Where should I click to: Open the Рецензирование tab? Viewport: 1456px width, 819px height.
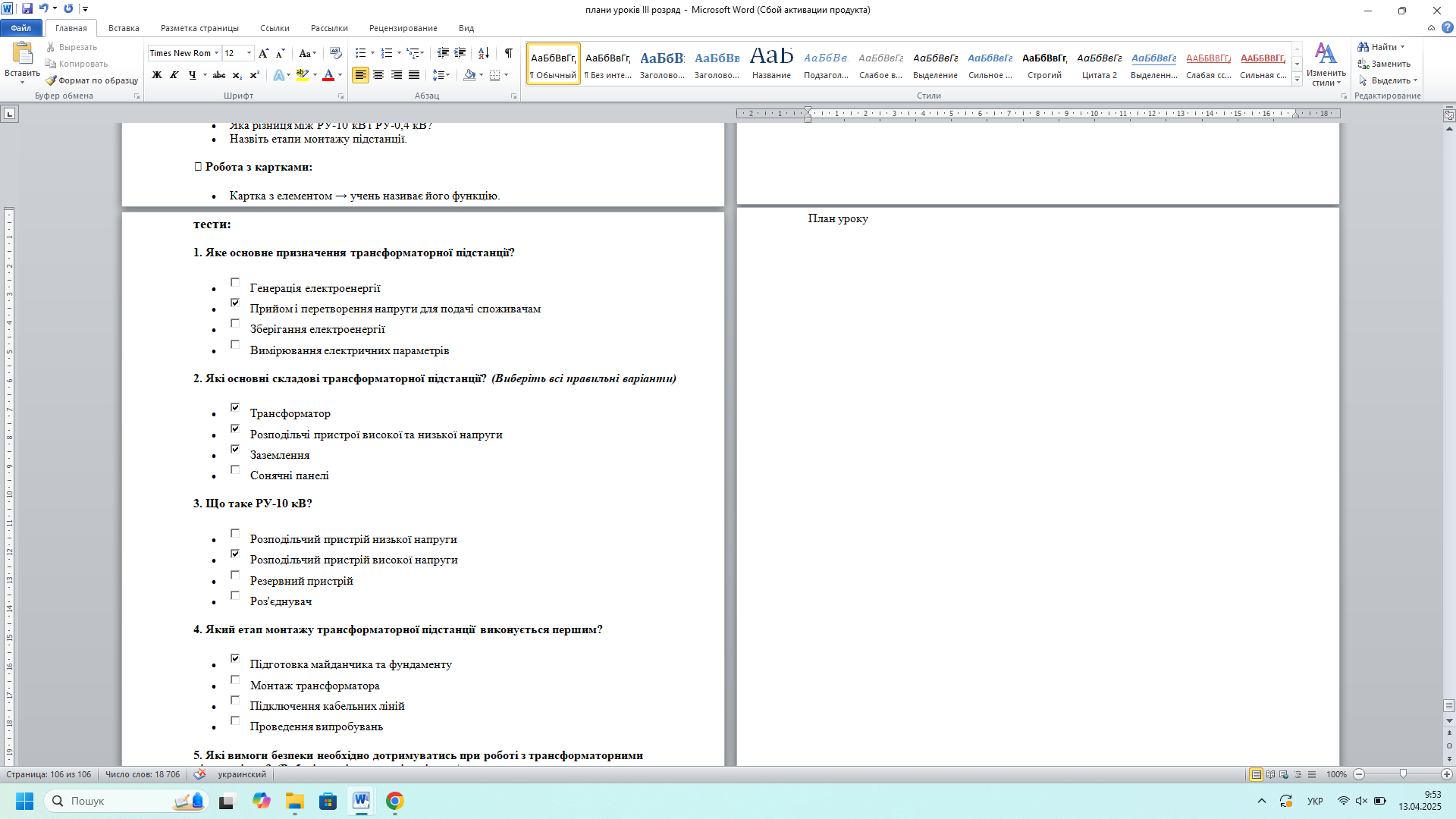click(x=403, y=28)
